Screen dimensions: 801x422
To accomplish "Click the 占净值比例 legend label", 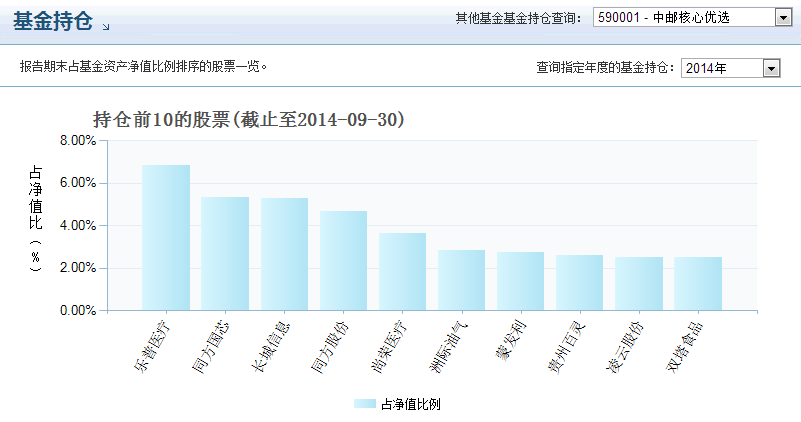I will point(411,404).
